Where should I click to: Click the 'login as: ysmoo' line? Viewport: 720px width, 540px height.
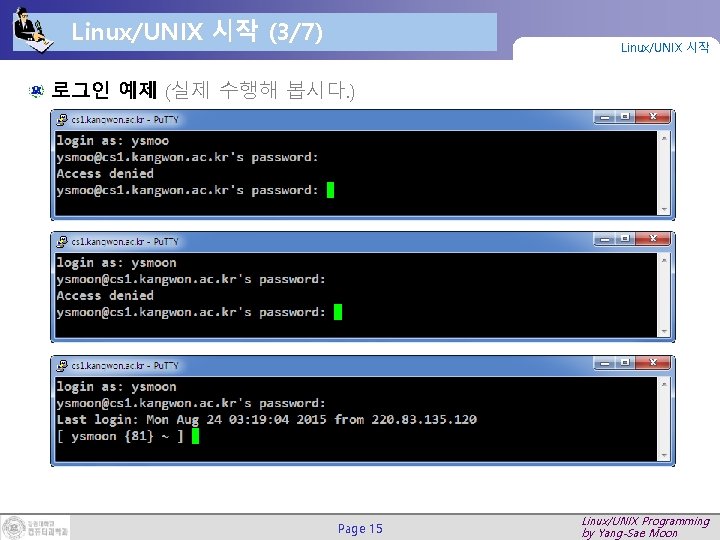pyautogui.click(x=112, y=141)
